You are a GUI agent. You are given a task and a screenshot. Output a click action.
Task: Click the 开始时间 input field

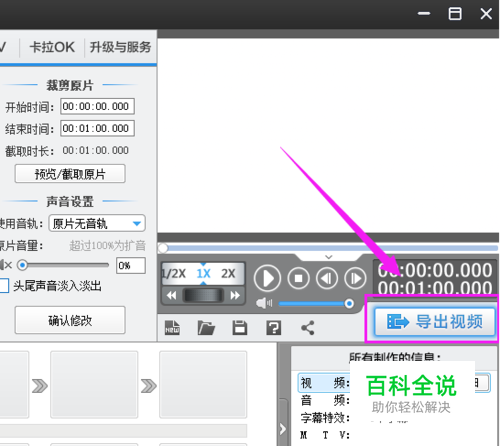pyautogui.click(x=97, y=106)
